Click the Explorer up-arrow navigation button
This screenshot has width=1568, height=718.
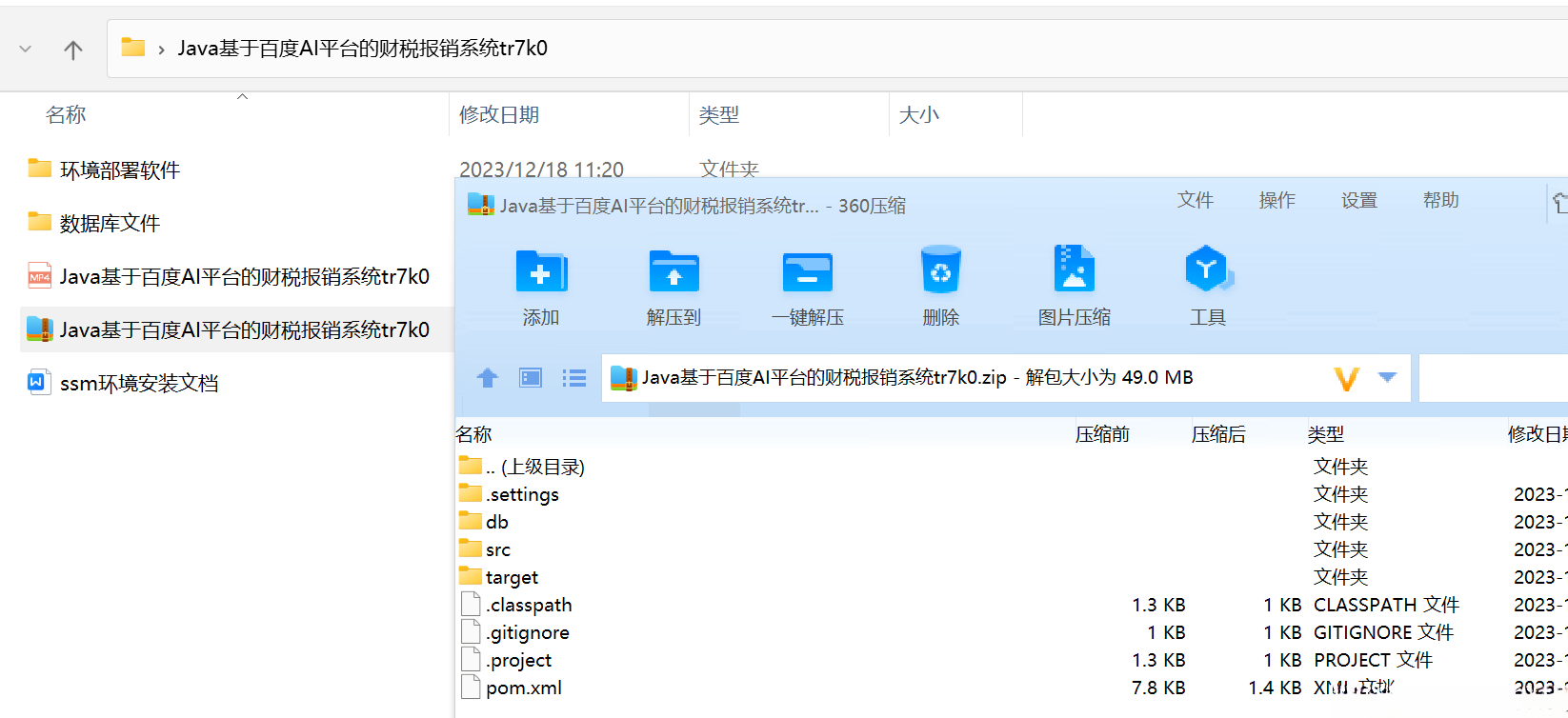73,50
